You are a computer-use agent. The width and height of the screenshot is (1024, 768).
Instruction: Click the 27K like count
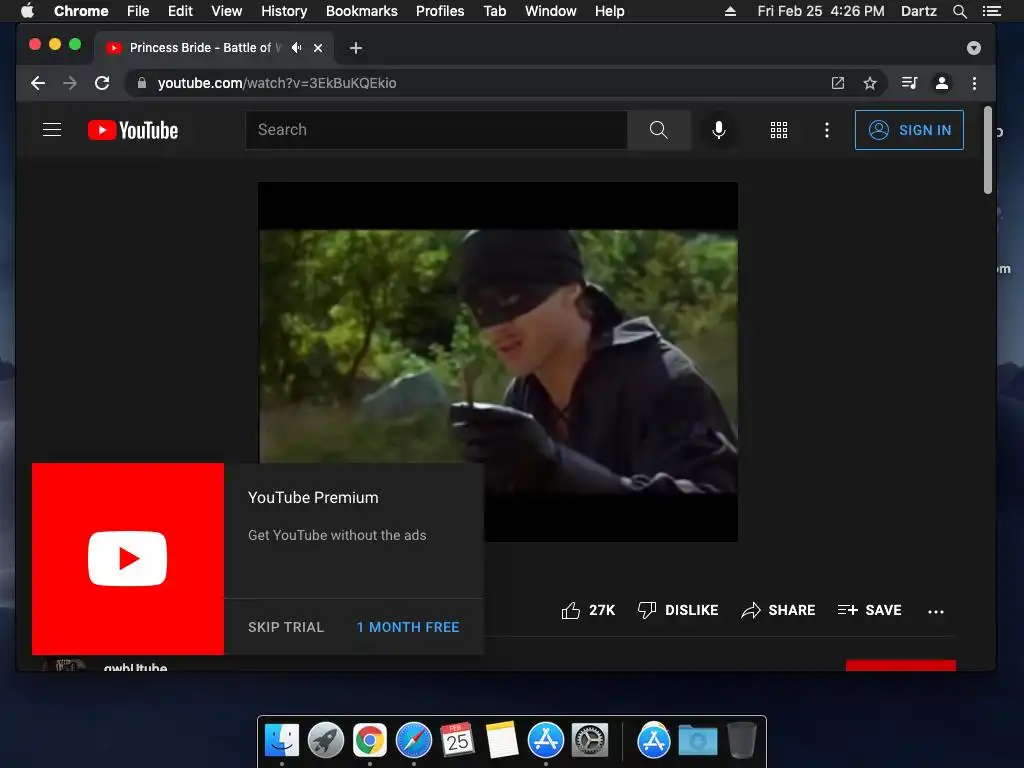[x=602, y=610]
